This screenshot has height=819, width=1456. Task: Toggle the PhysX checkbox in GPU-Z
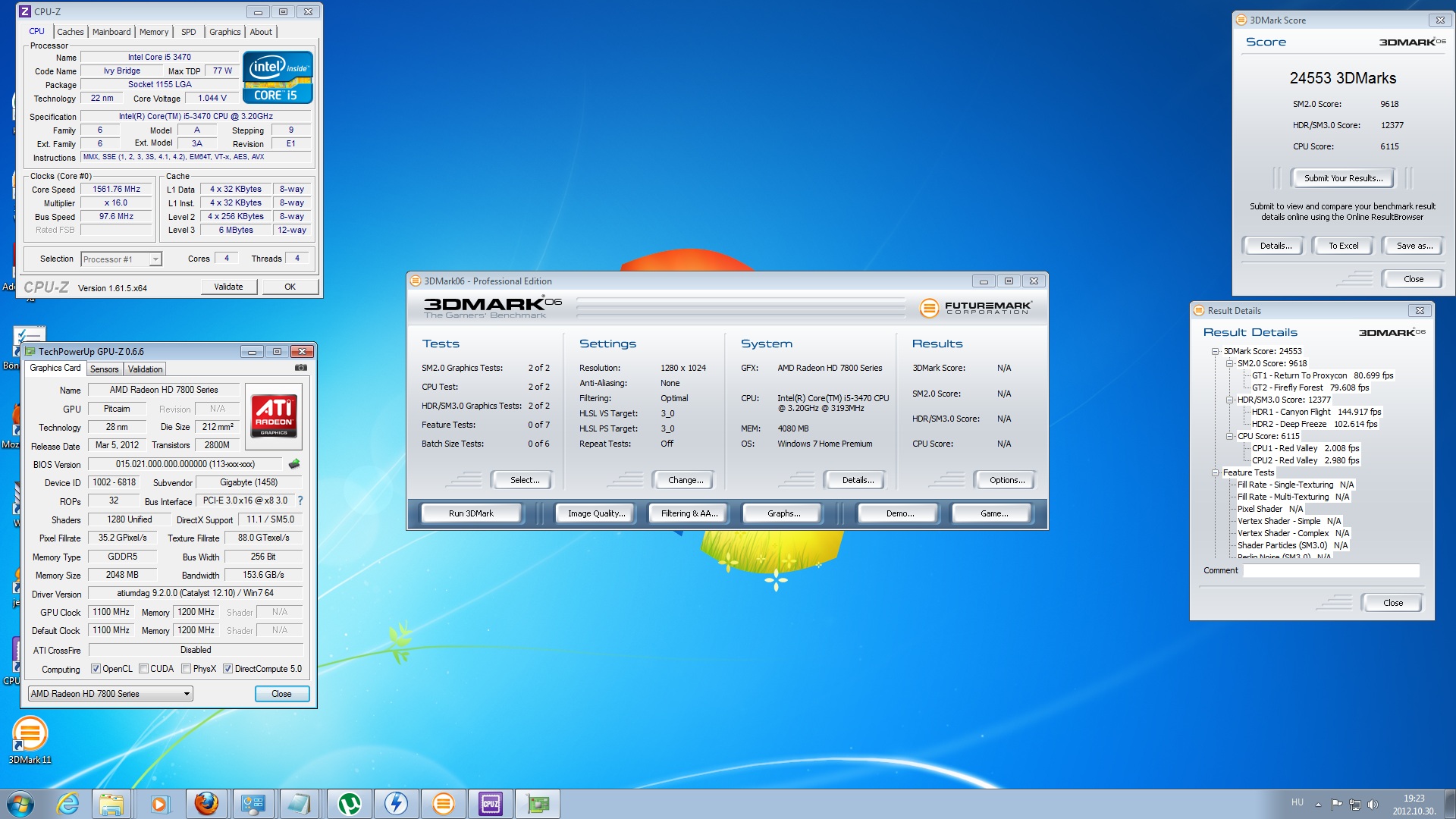(x=186, y=669)
